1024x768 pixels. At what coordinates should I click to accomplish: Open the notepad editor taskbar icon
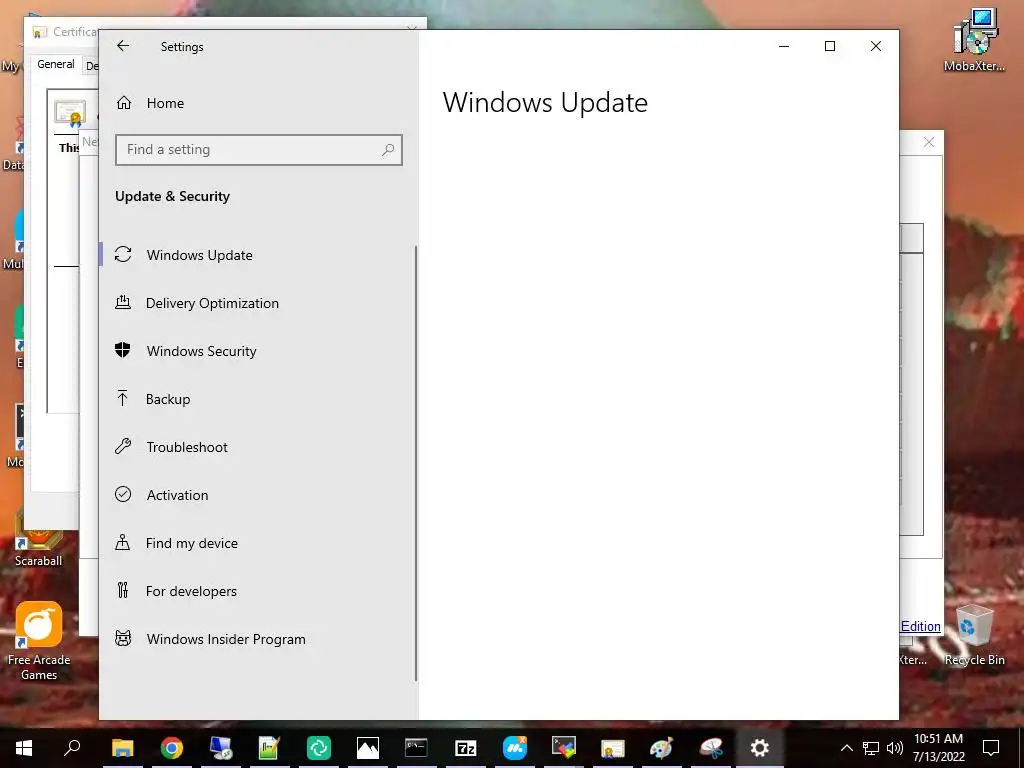[269, 748]
